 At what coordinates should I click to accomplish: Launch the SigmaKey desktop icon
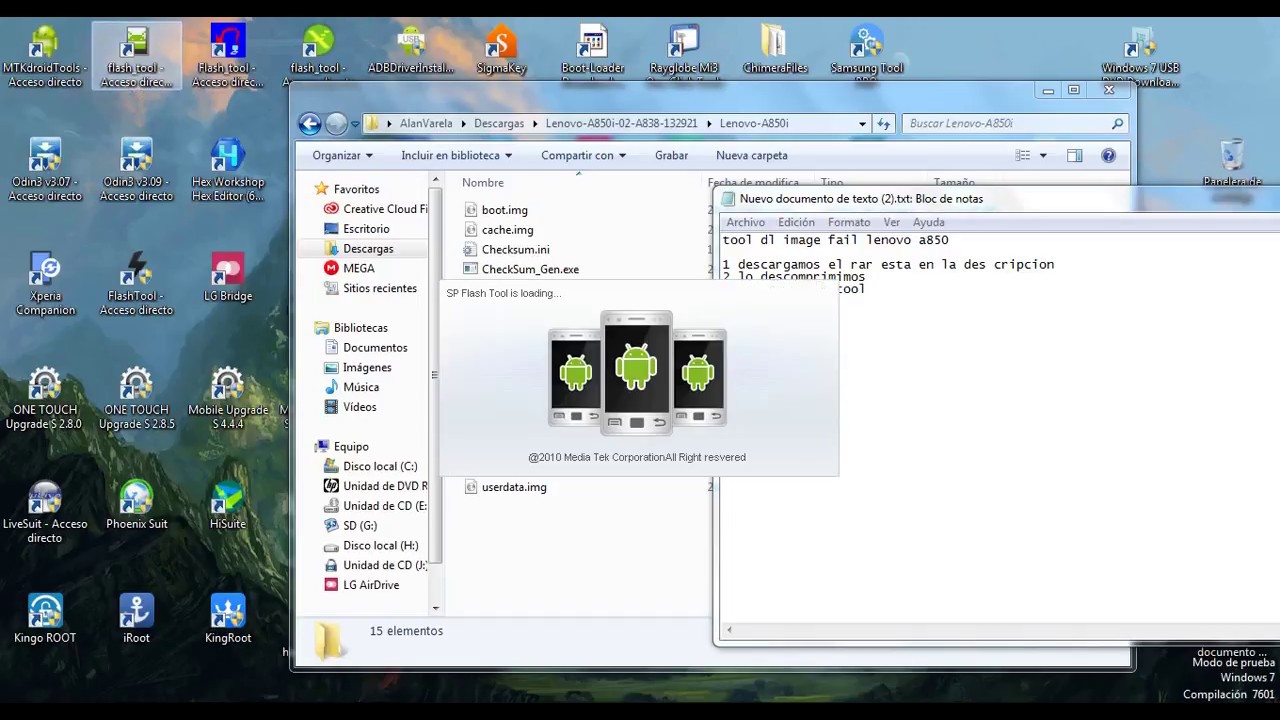point(501,50)
